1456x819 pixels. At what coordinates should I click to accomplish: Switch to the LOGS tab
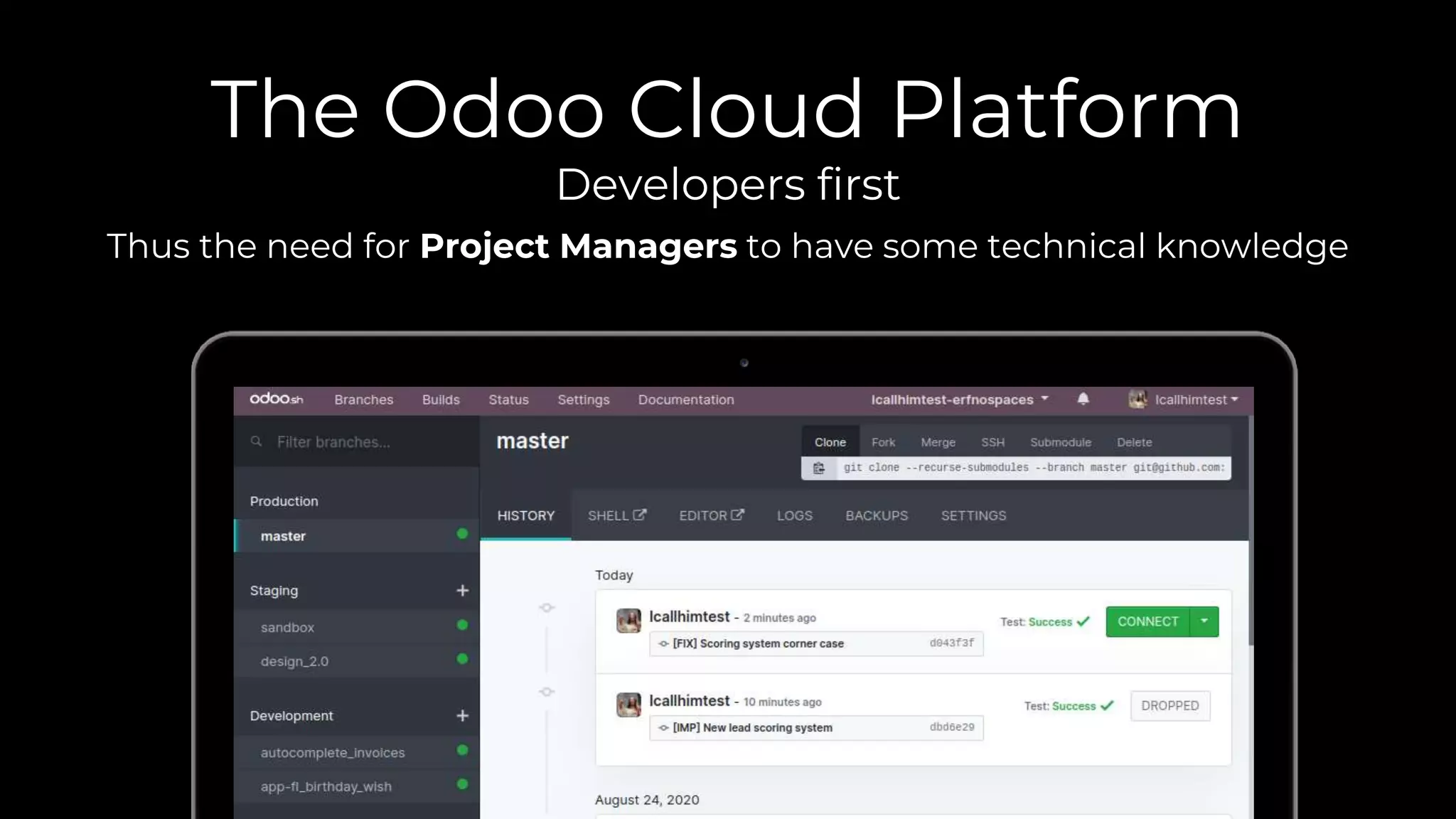click(x=794, y=515)
